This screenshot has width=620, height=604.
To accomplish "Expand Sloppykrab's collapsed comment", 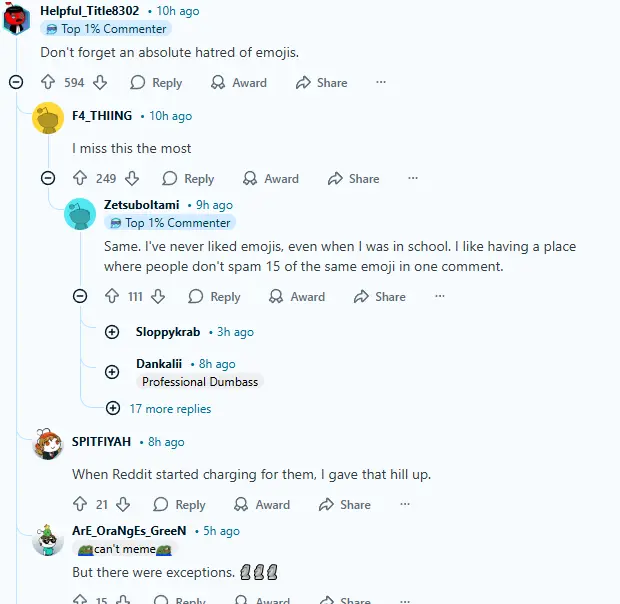I will coord(113,332).
